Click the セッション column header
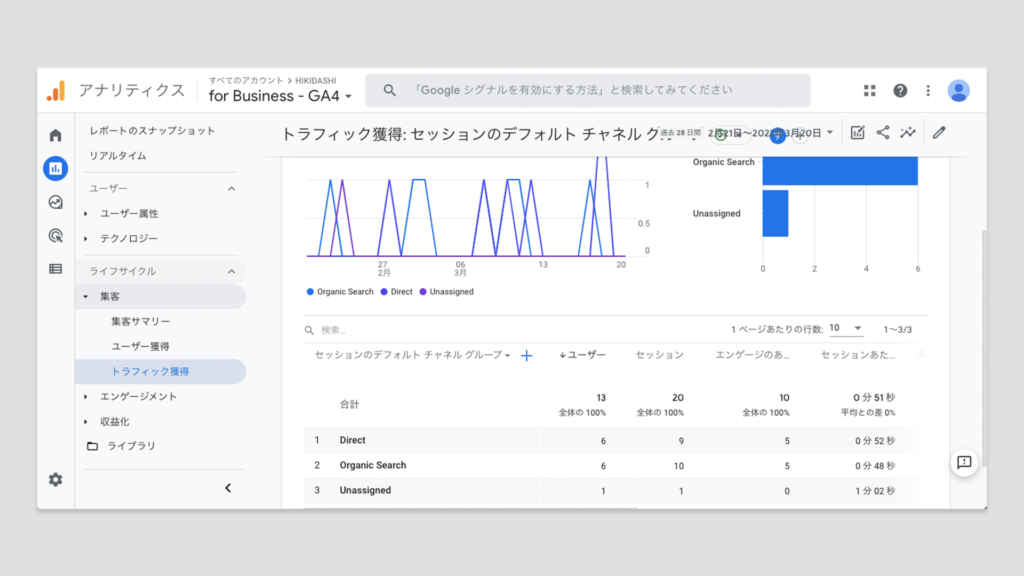The width and height of the screenshot is (1024, 576). pos(660,355)
